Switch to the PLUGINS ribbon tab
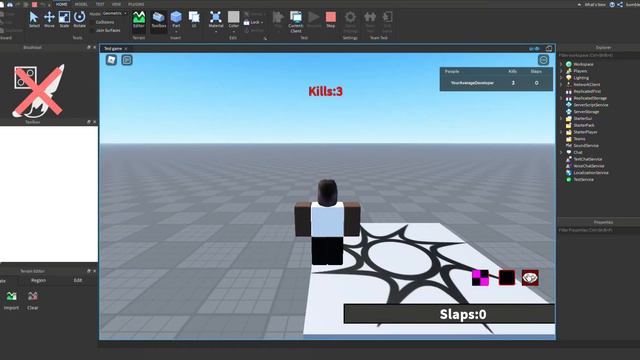 136,4
